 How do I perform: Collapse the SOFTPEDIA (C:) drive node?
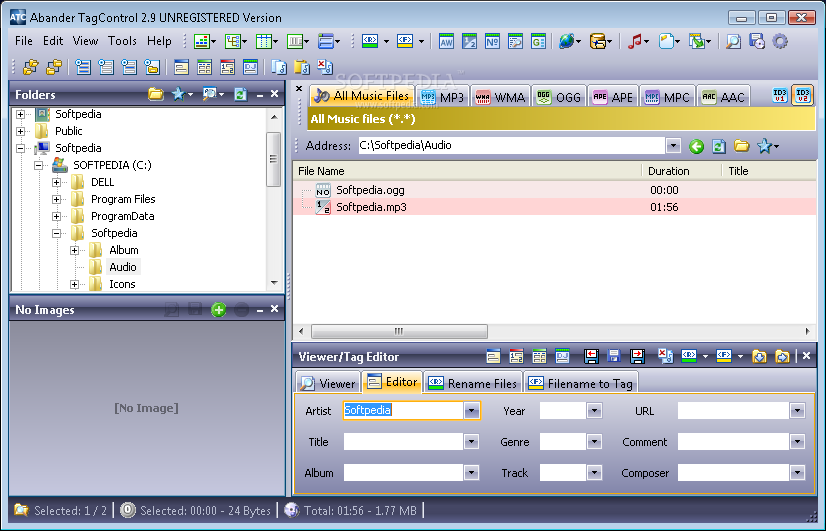coord(38,165)
